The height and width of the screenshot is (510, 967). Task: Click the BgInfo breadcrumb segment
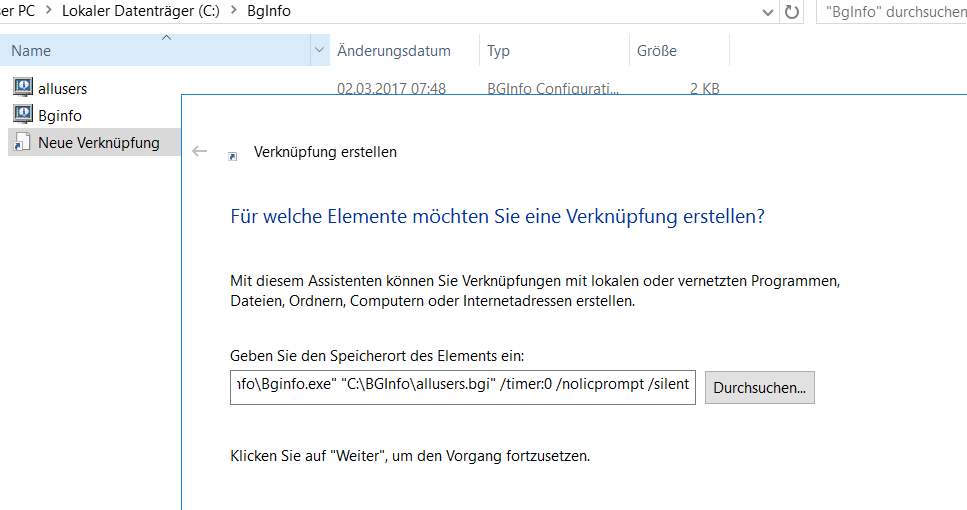(x=268, y=12)
